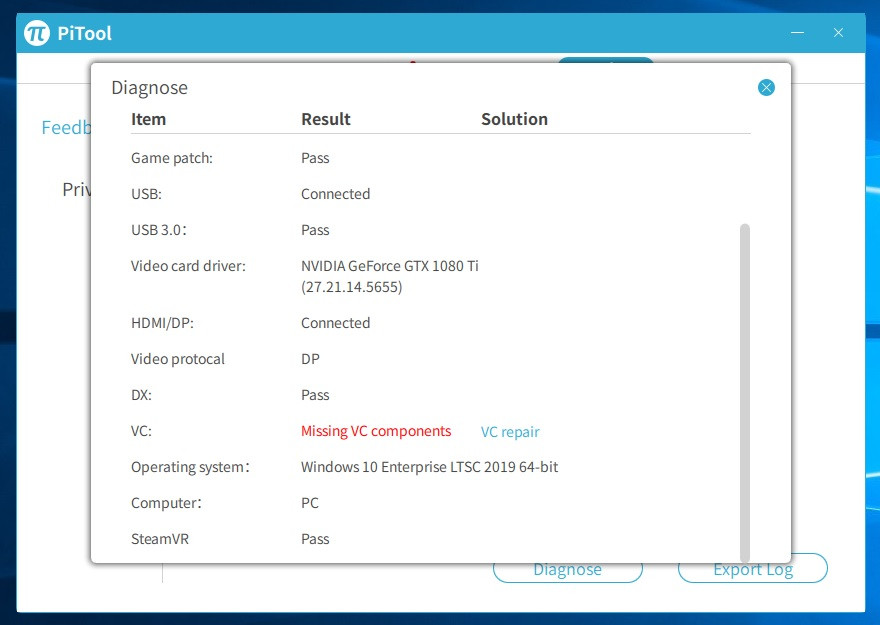
Task: Click the Diagnose list vertical scrollbar
Action: [x=745, y=393]
